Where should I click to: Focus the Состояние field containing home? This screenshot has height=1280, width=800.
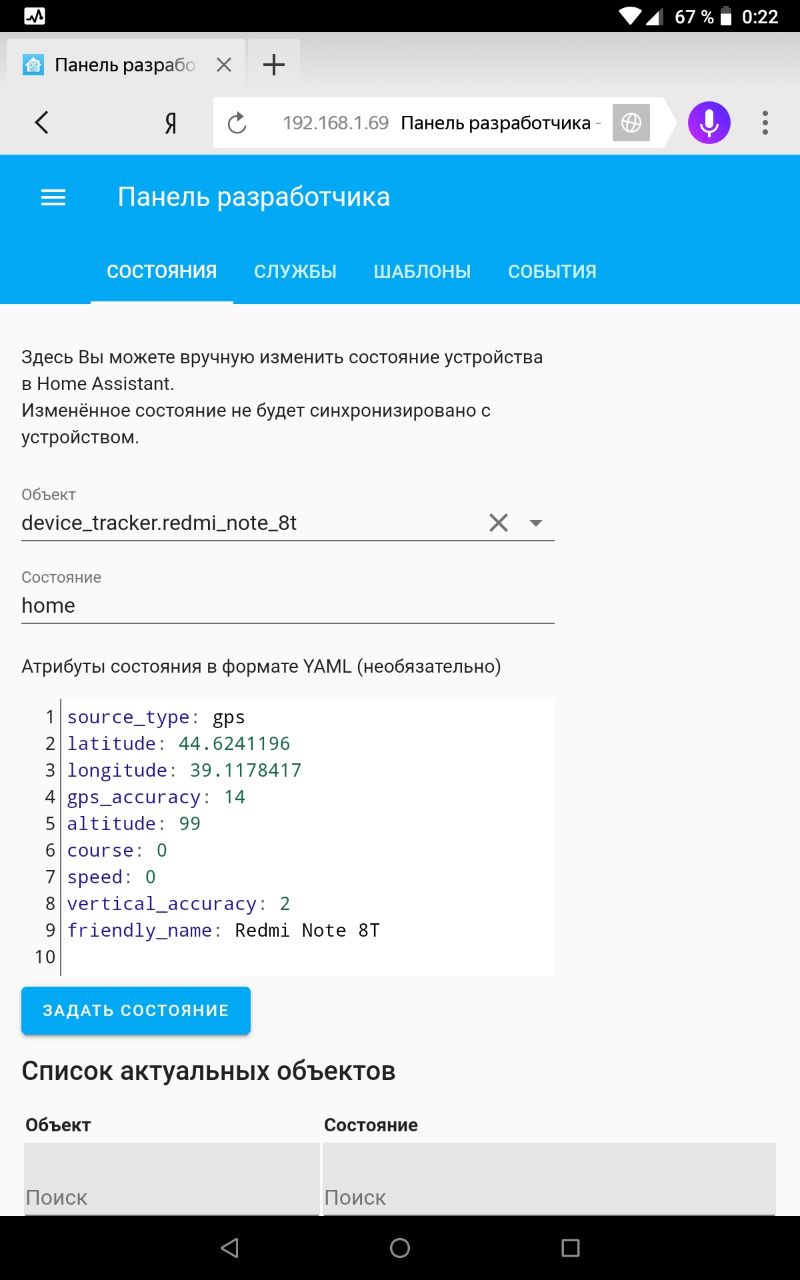(x=288, y=605)
